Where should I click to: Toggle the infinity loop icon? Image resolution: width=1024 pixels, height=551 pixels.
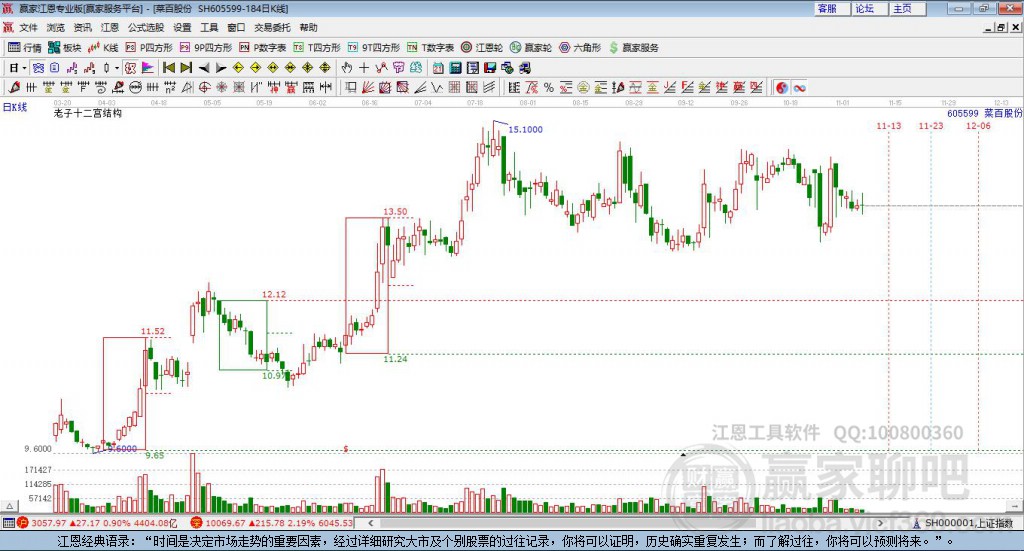tap(799, 87)
